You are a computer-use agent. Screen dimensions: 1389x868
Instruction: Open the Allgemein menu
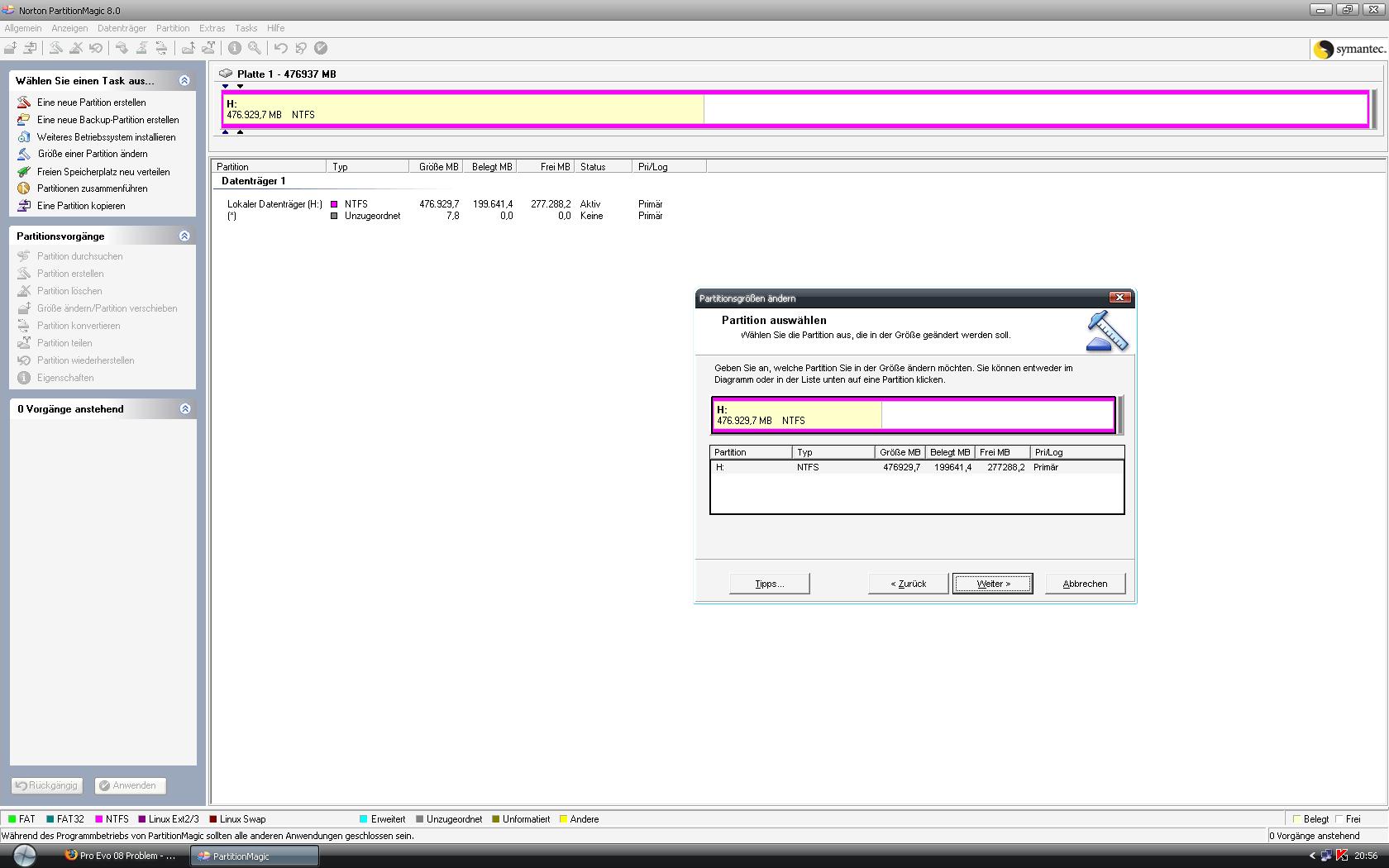[x=22, y=28]
